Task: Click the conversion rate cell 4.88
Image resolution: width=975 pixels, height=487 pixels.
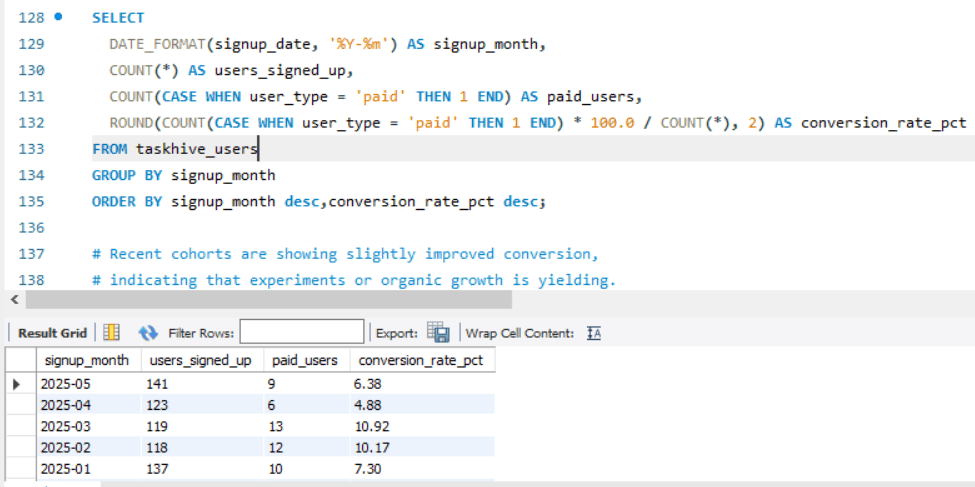Action: pos(423,405)
